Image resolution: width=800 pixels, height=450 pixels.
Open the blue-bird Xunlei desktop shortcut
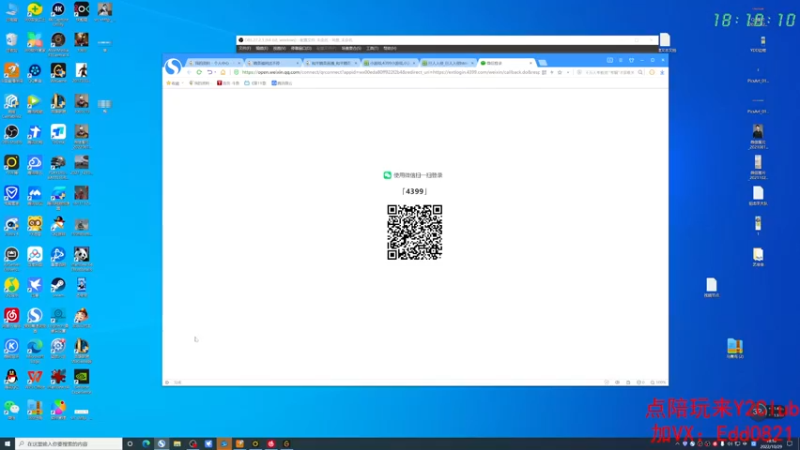click(x=35, y=285)
